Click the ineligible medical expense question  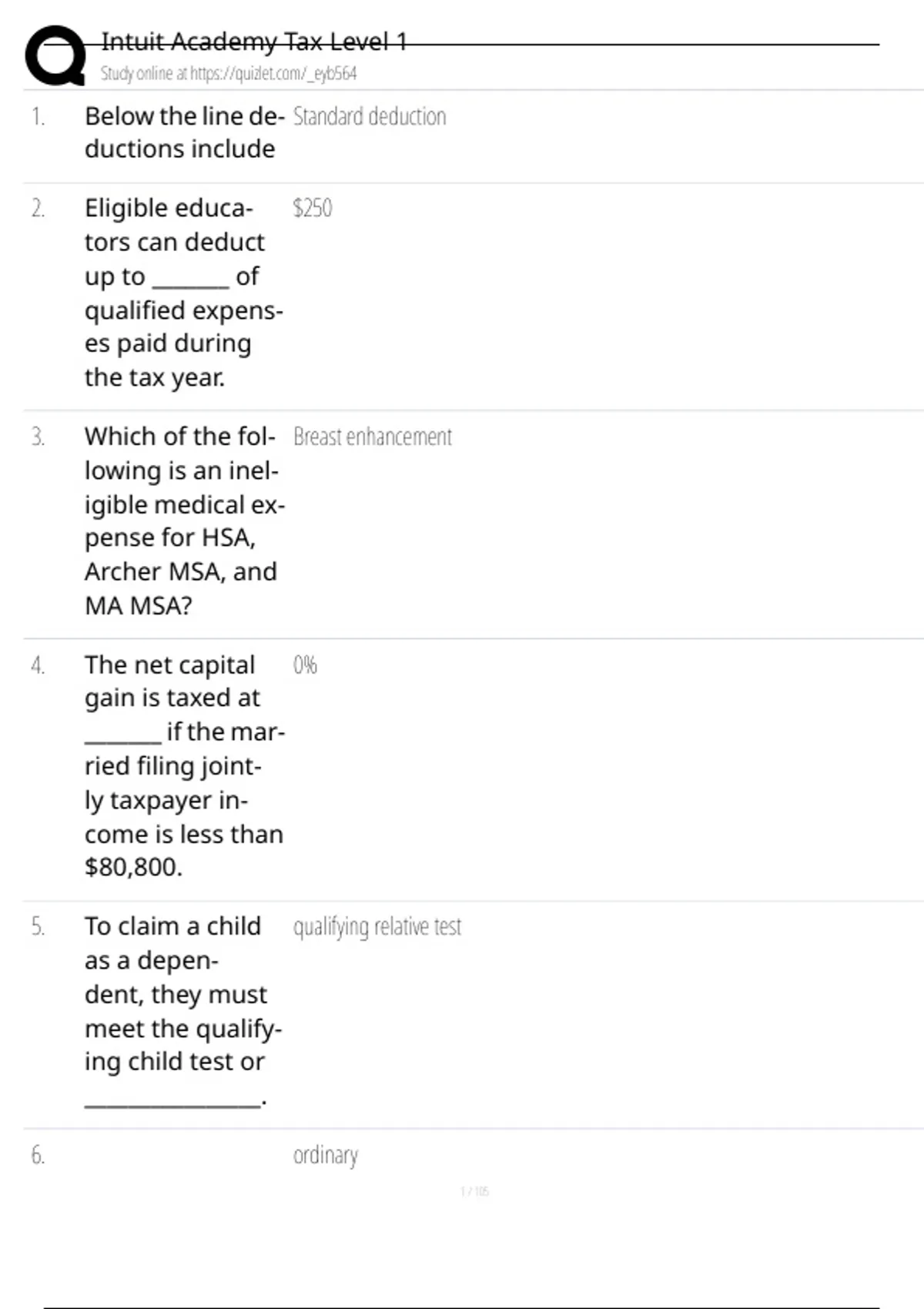[183, 521]
